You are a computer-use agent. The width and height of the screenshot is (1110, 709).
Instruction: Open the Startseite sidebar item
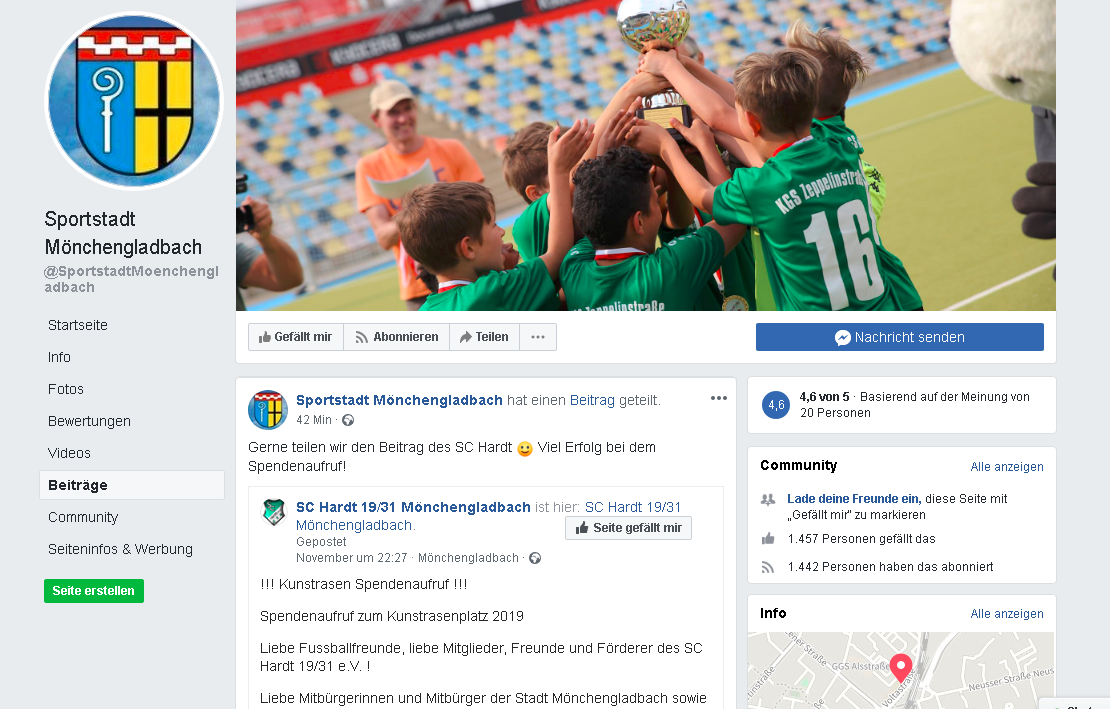(78, 325)
